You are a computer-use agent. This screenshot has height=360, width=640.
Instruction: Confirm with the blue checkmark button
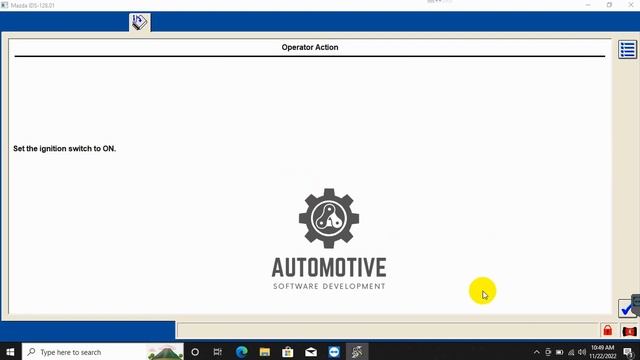627,309
